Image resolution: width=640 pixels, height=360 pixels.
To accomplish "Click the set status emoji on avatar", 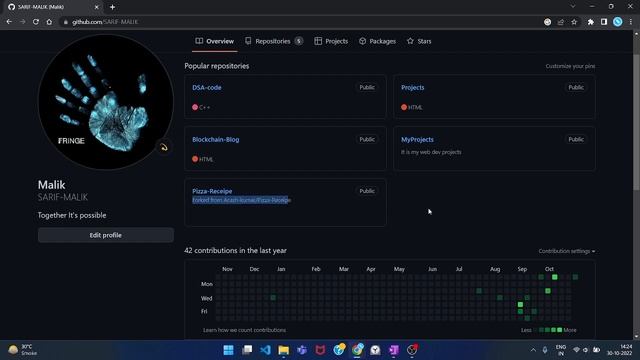I will pyautogui.click(x=164, y=147).
